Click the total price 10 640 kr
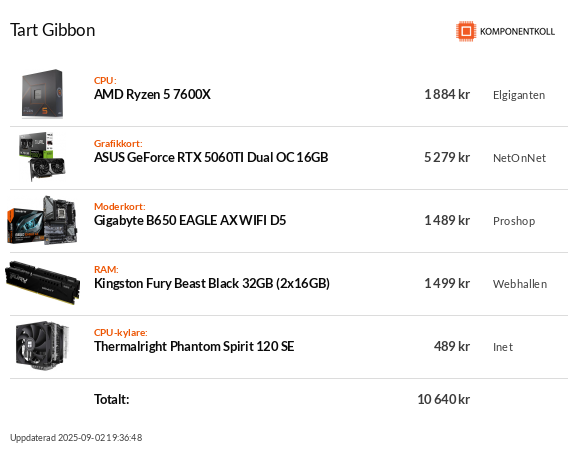This screenshot has height=451, width=577. (x=443, y=399)
